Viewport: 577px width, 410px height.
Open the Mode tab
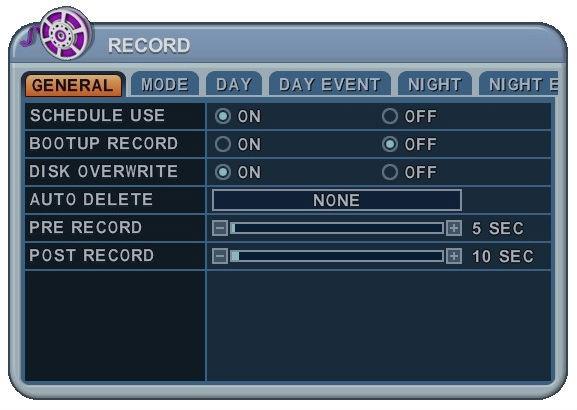[x=165, y=85]
